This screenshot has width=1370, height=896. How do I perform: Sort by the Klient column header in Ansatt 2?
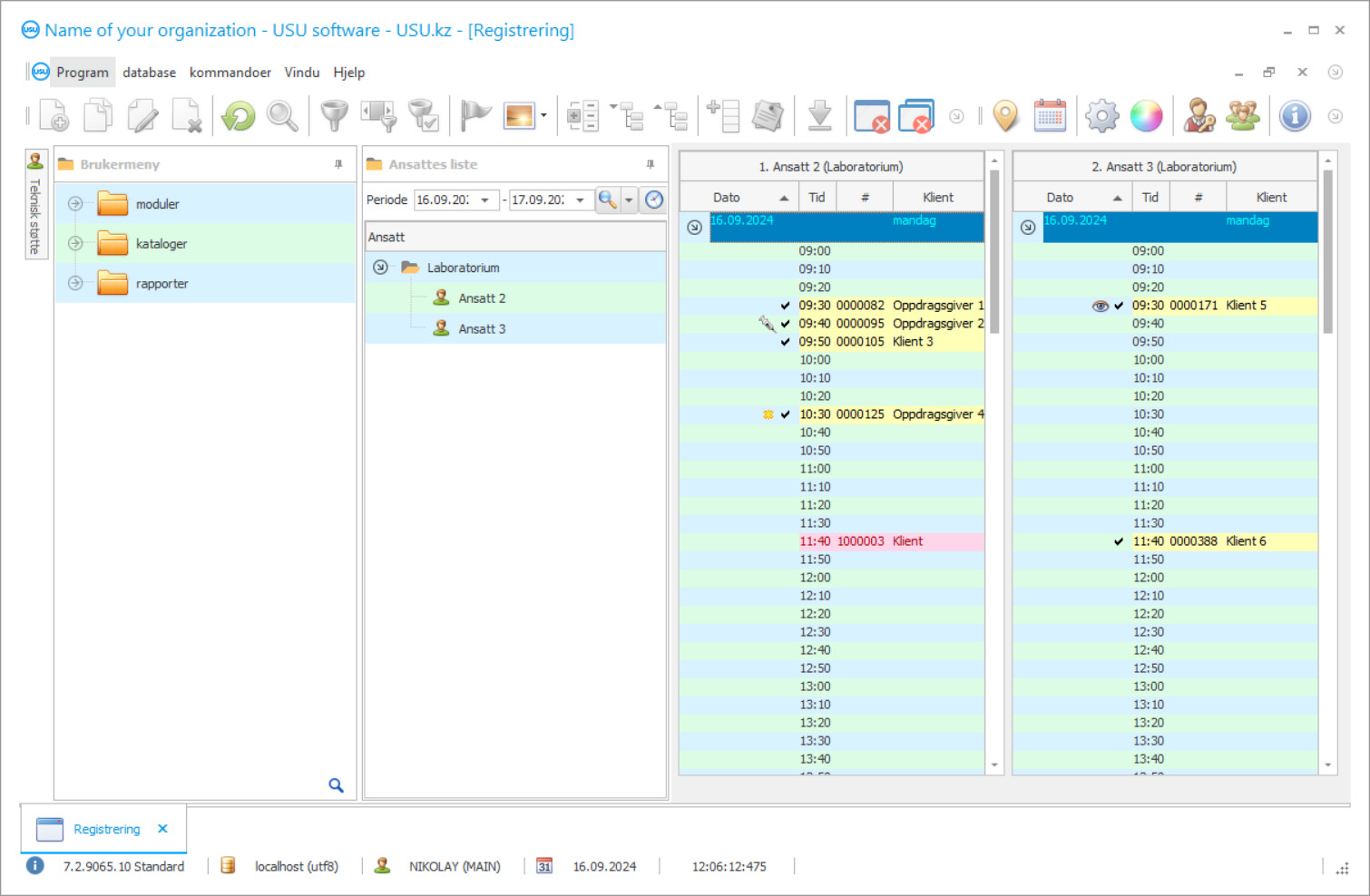point(937,198)
